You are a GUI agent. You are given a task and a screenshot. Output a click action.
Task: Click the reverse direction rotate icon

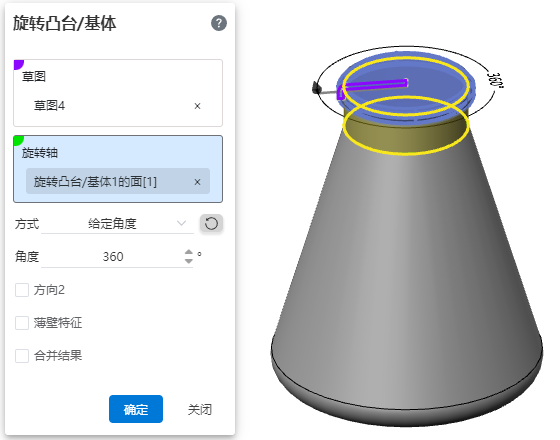click(x=211, y=224)
